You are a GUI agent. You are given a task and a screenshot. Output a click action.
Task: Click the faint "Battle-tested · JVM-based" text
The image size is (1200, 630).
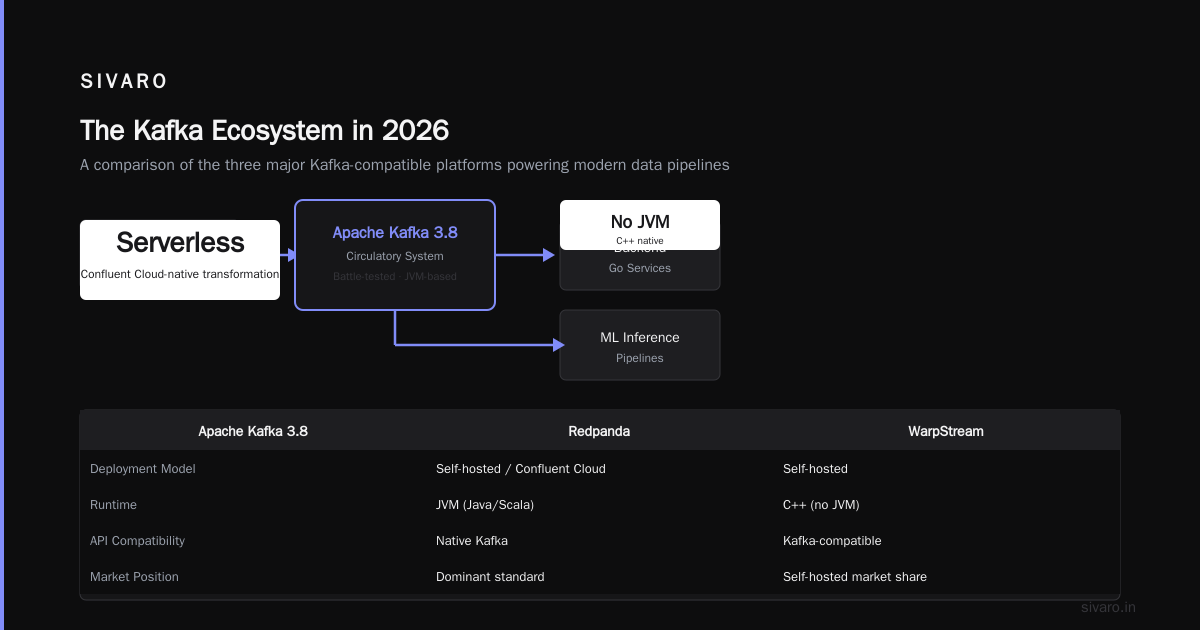coord(395,276)
